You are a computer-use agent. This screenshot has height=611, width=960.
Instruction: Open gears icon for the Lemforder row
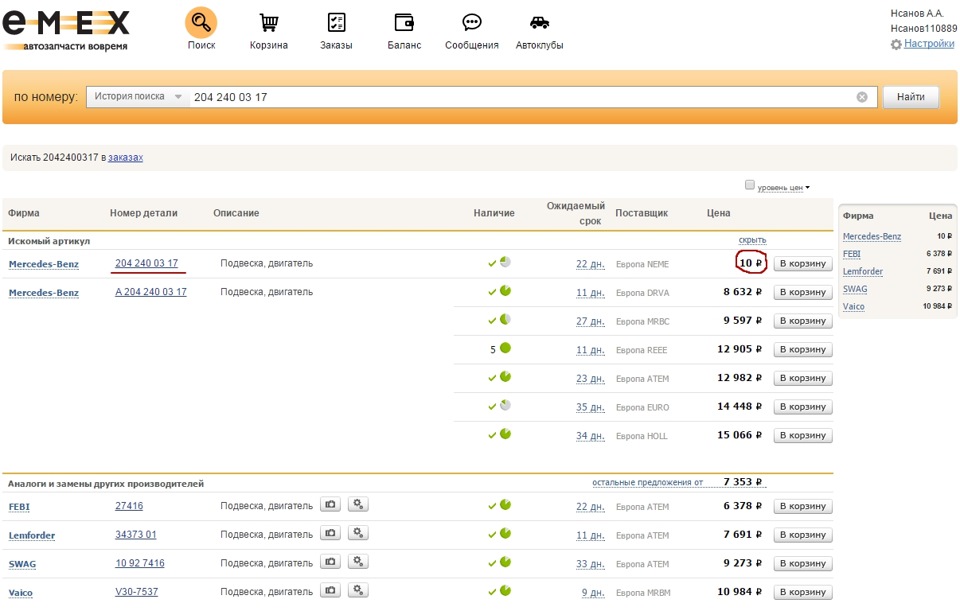point(358,533)
